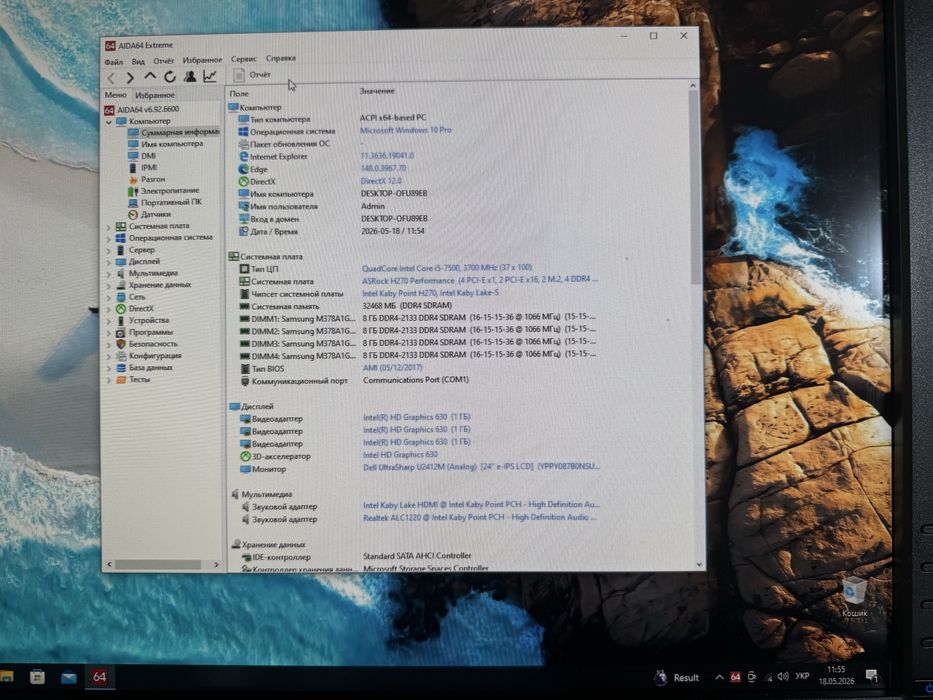
Task: Open the Избранное menu
Action: point(202,60)
